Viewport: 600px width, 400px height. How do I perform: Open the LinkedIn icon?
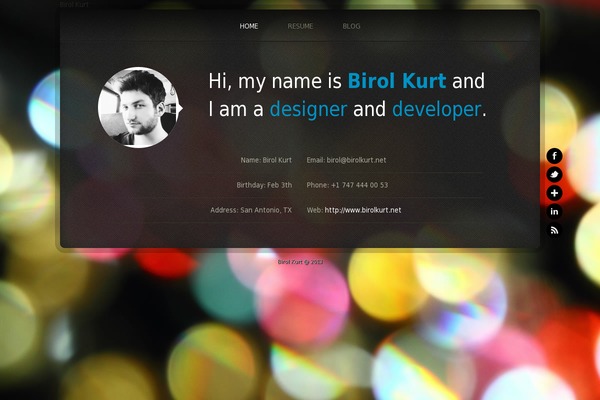[554, 211]
